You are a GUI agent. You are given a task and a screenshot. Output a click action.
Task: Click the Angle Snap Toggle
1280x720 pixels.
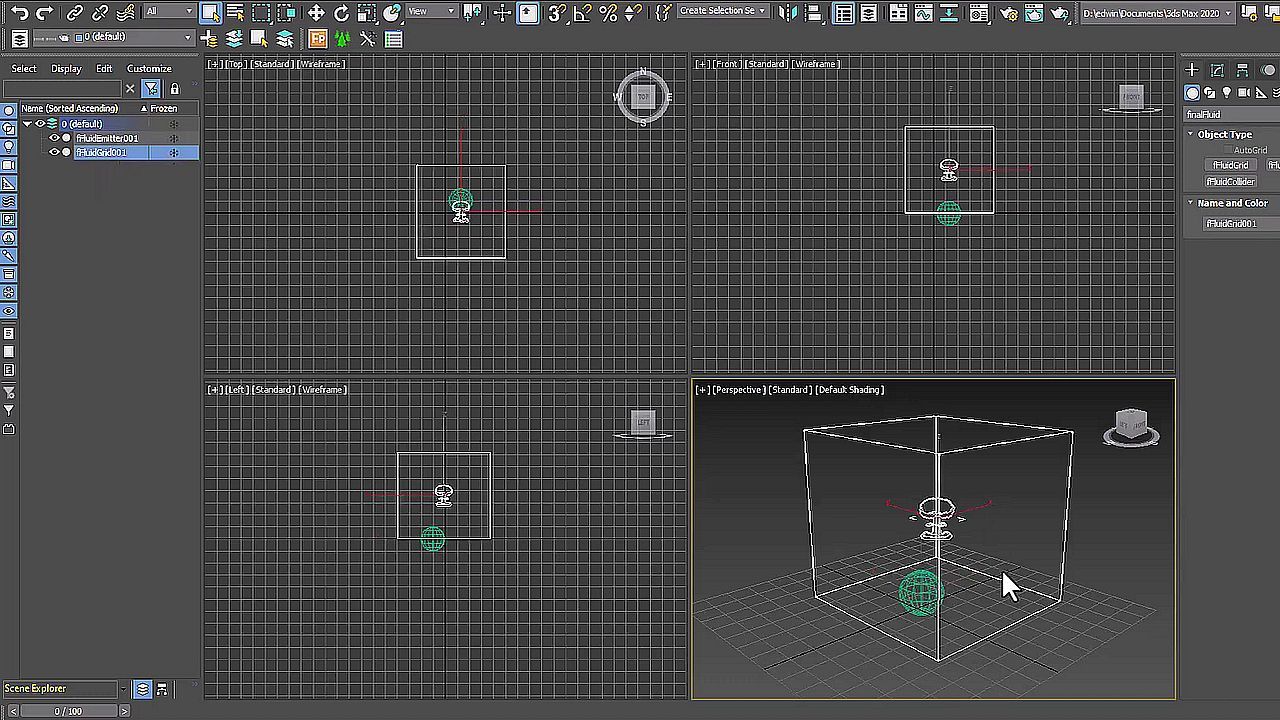(581, 11)
